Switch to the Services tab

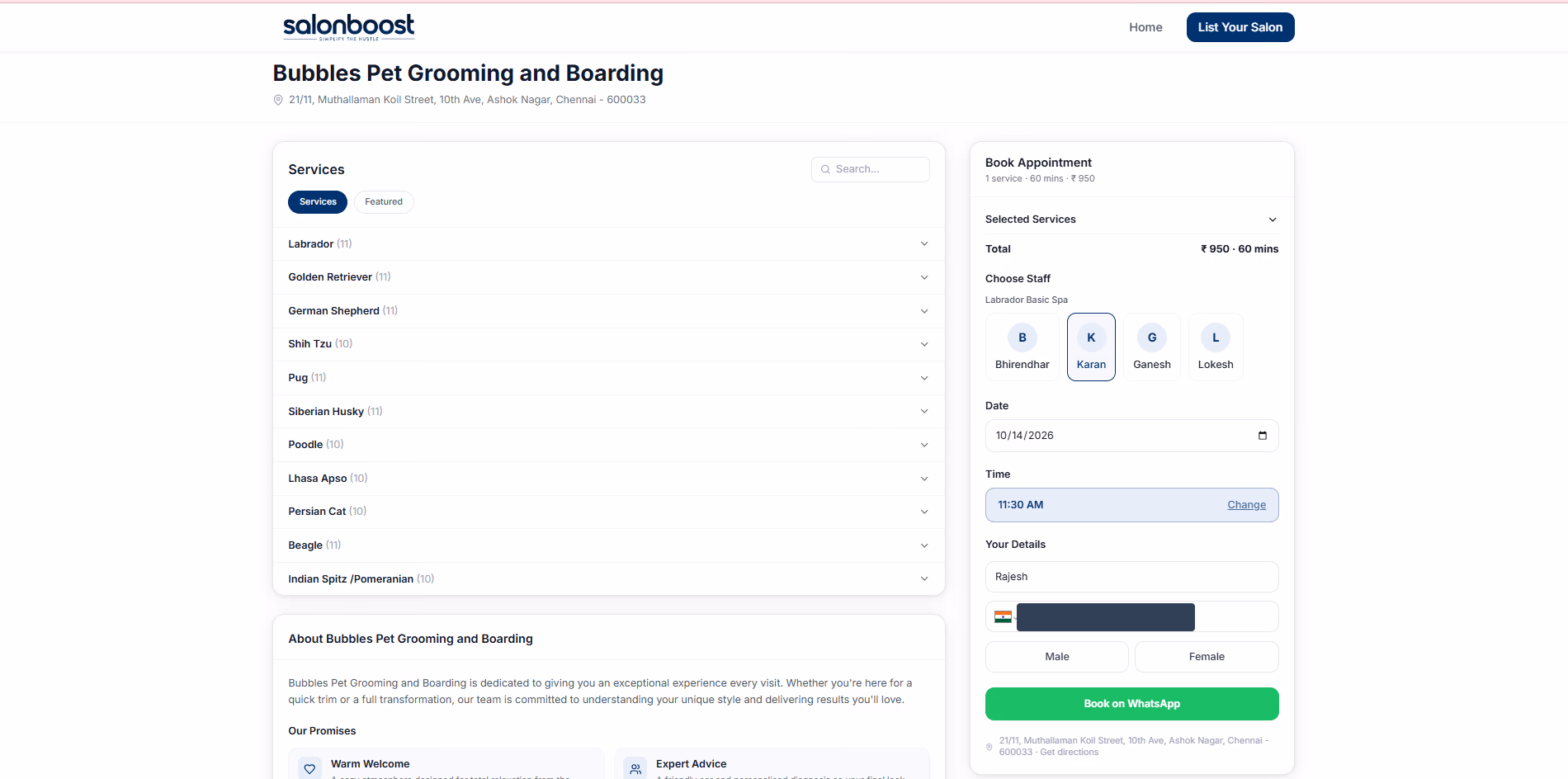tap(318, 202)
